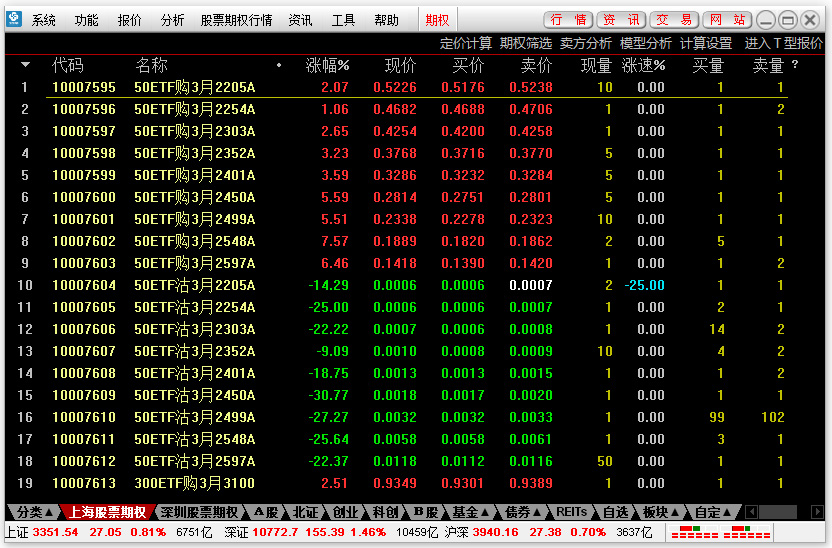Open 卖方分析 tool

586,44
